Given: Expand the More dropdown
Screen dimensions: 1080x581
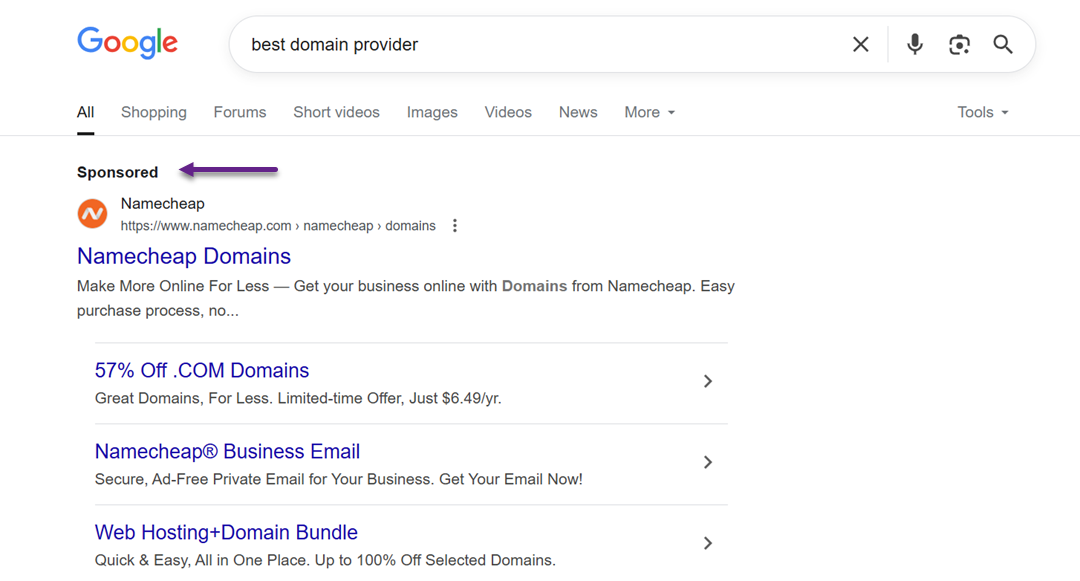Looking at the screenshot, I should pos(650,112).
